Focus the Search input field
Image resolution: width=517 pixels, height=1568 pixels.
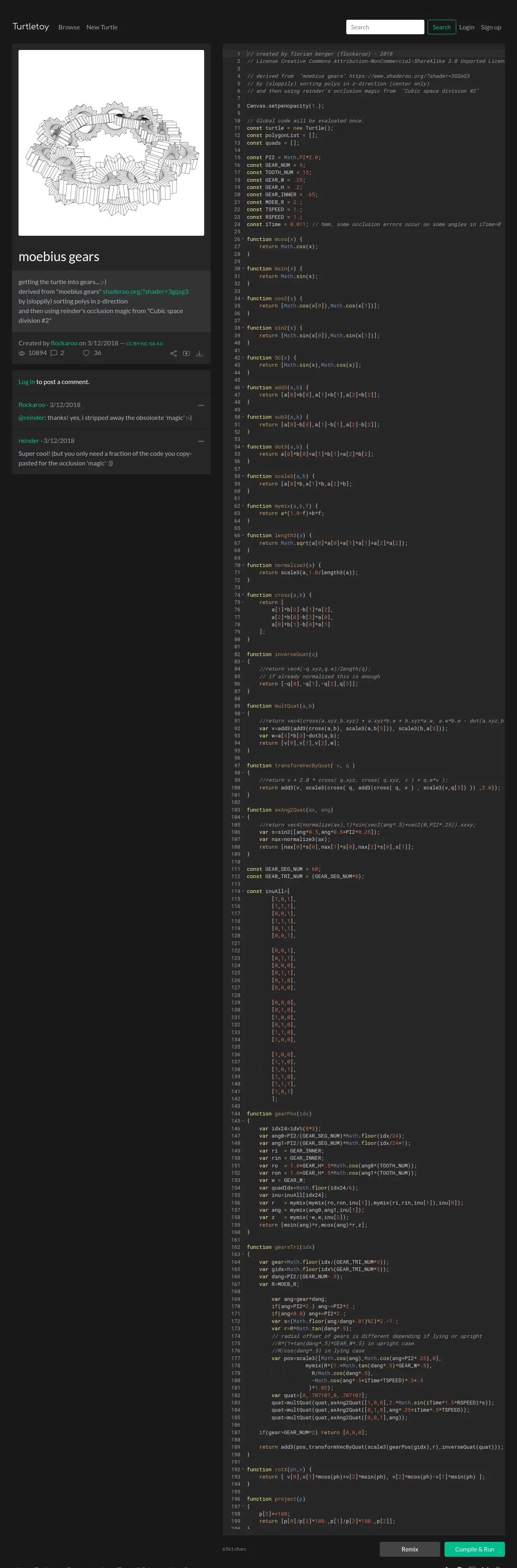(x=385, y=27)
